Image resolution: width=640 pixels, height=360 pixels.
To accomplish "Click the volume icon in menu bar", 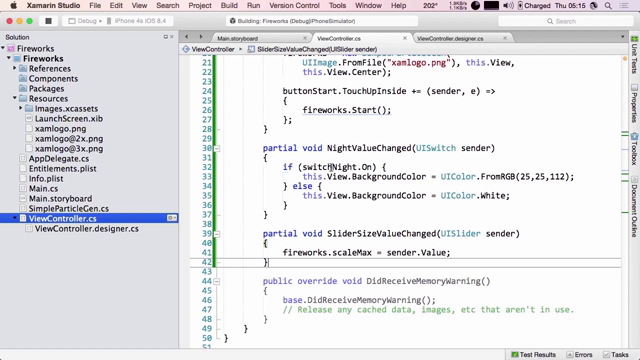I will (x=508, y=6).
